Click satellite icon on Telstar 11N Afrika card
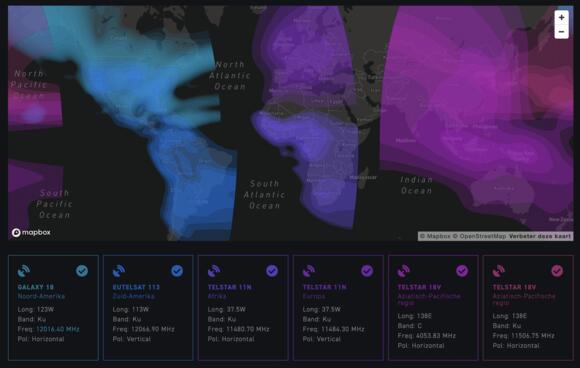580x368 pixels. coord(214,271)
